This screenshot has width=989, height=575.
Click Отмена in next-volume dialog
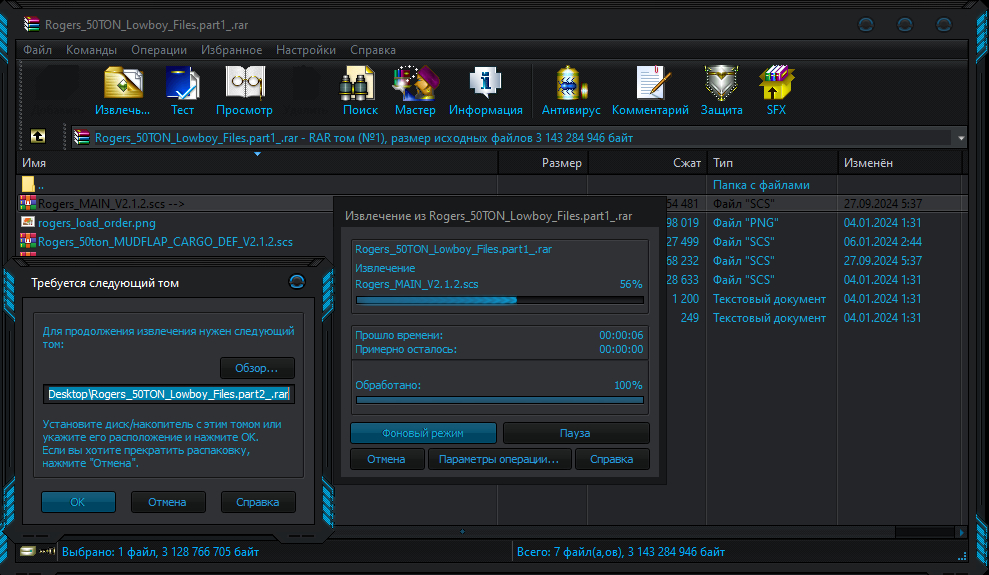point(168,502)
